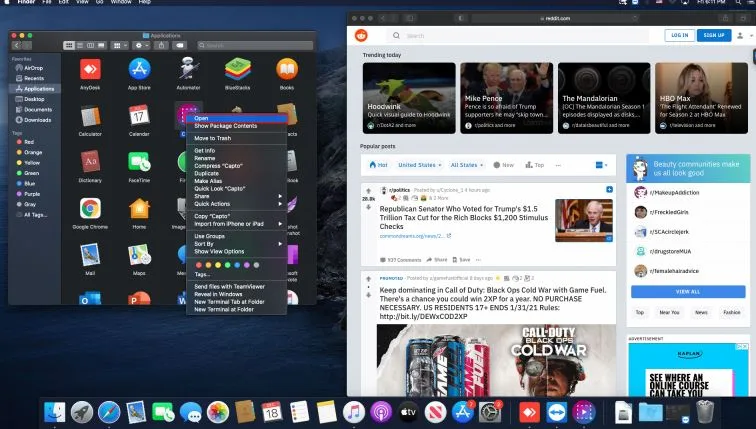This screenshot has height=429, width=756.
Task: Select the Automator app icon
Action: point(188,69)
